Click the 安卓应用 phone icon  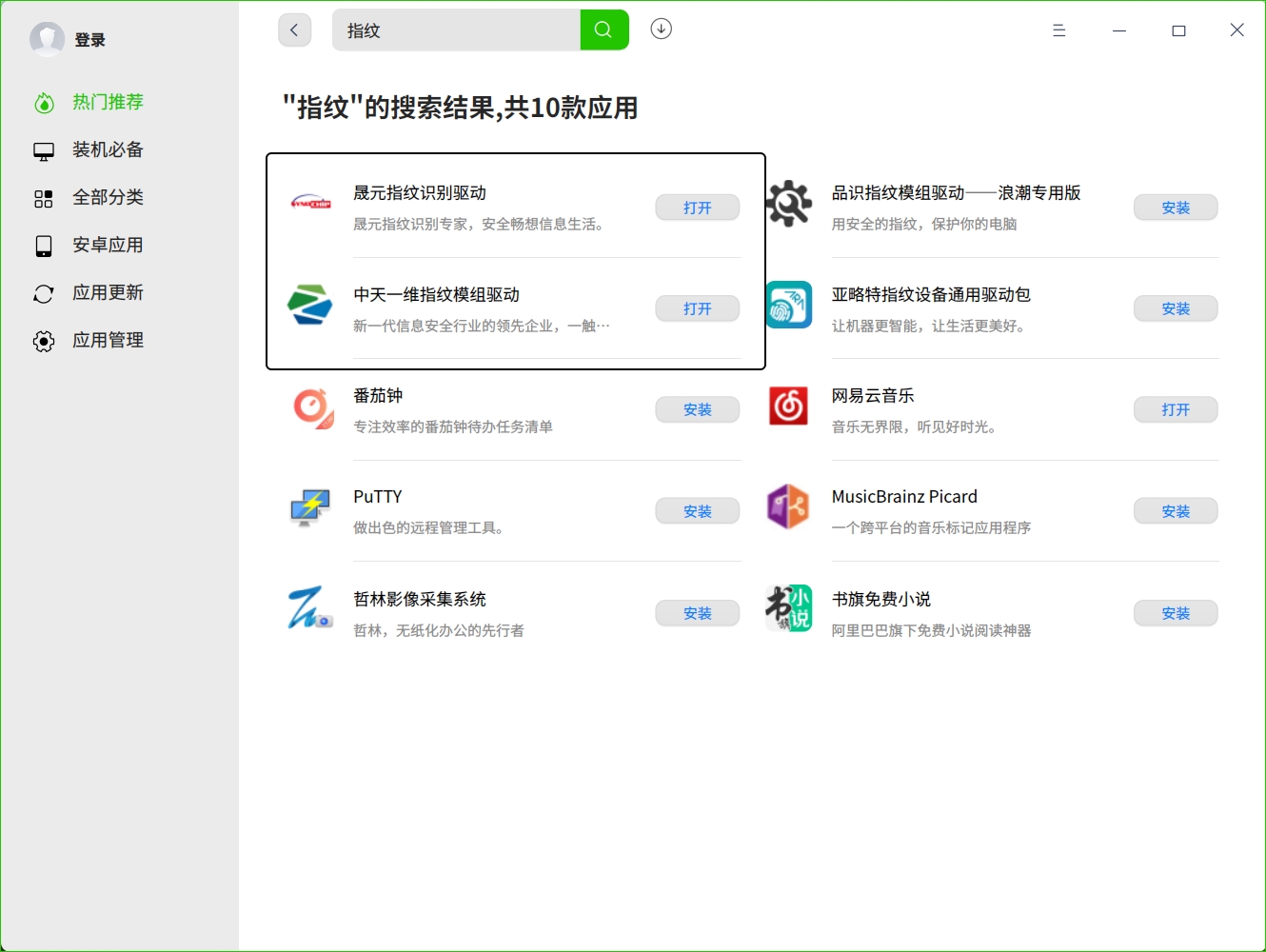point(44,247)
